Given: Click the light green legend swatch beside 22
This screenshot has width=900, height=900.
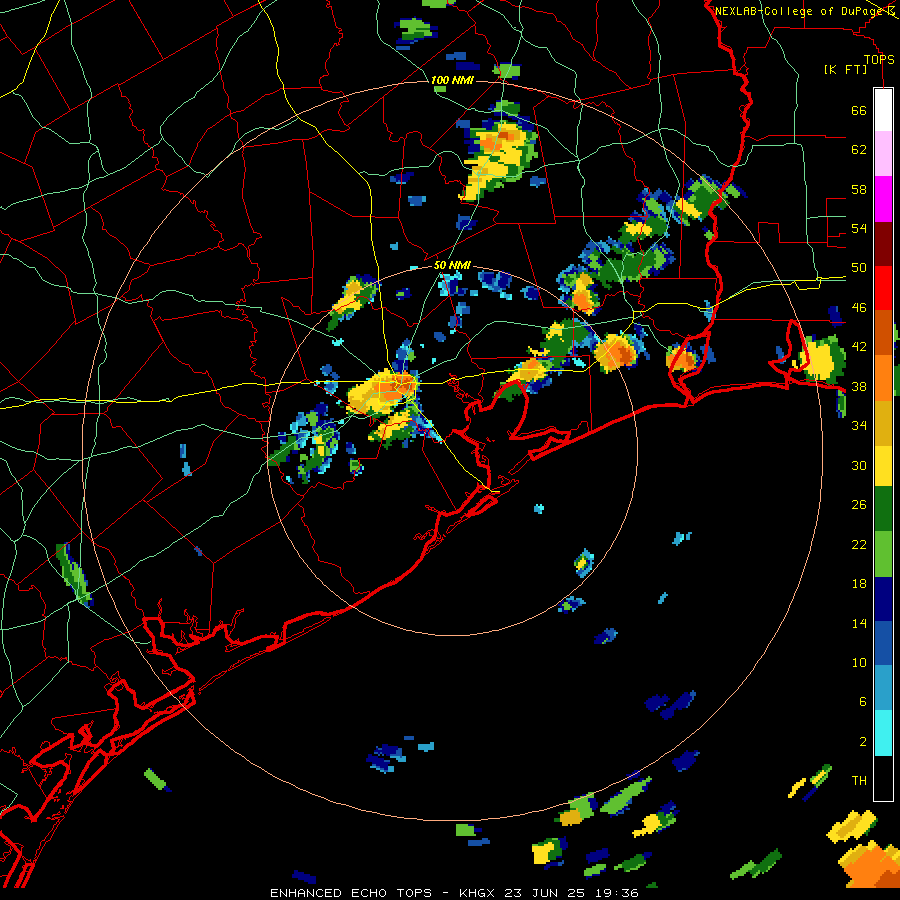Looking at the screenshot, I should click(x=883, y=554).
